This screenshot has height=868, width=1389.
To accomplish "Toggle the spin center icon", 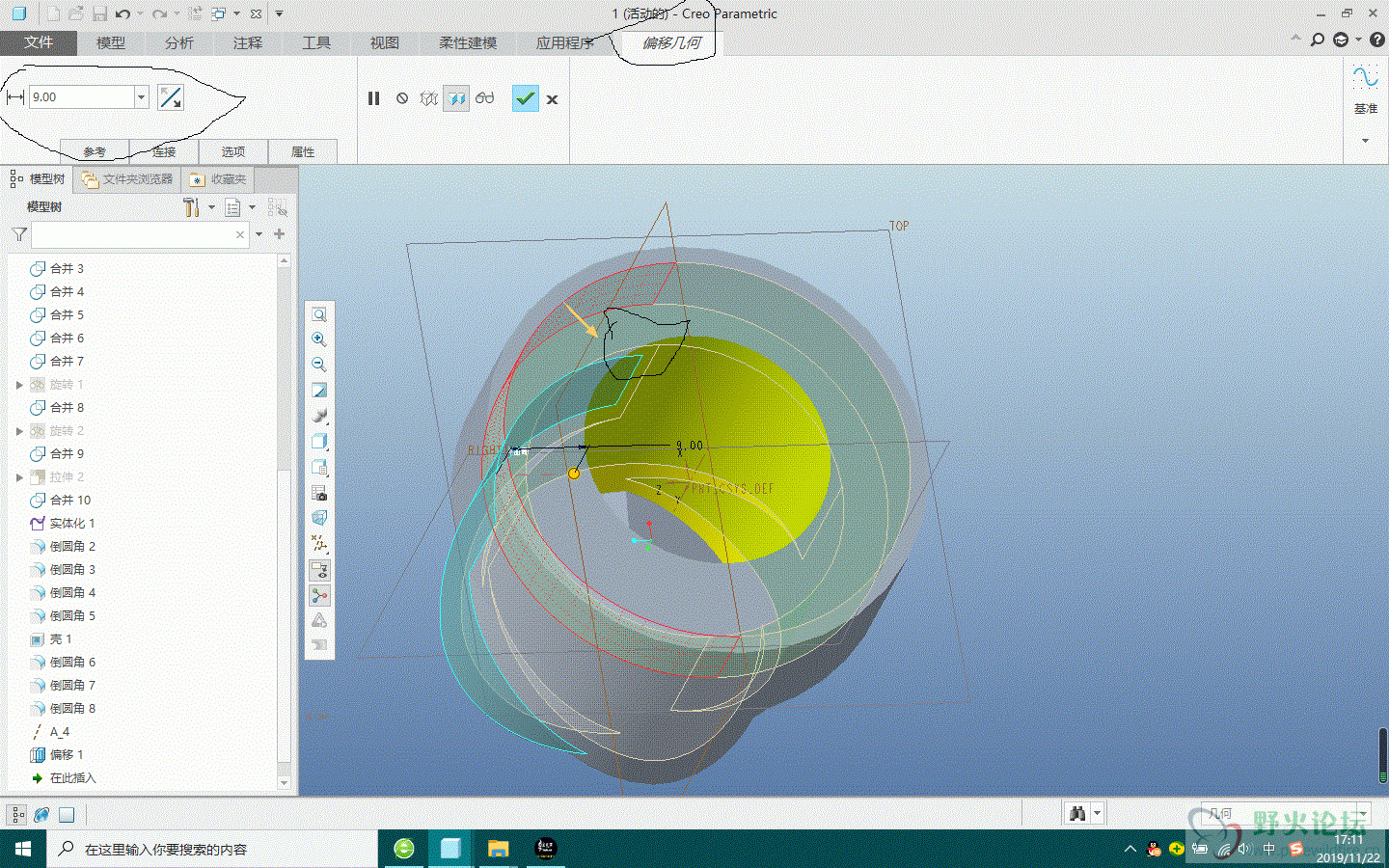I will 319,595.
